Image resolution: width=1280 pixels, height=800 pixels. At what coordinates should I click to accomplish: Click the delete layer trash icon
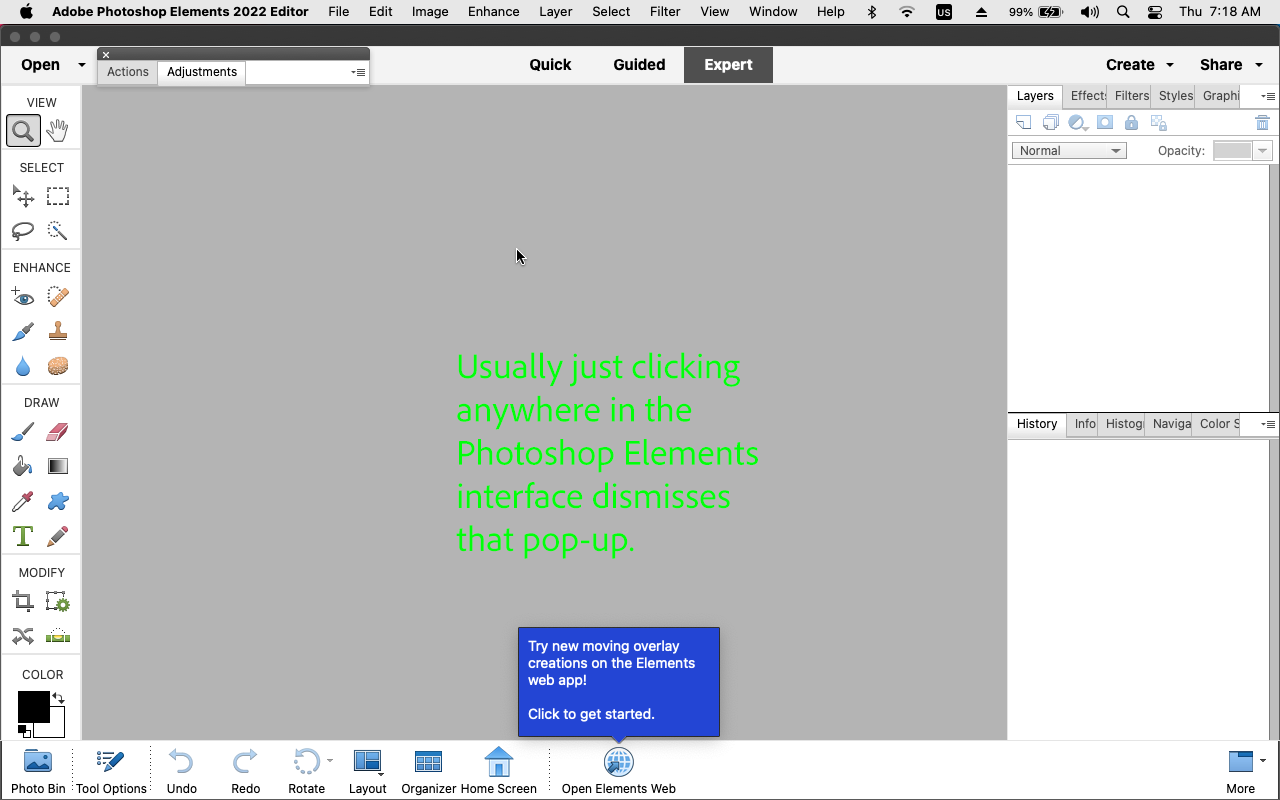1262,122
